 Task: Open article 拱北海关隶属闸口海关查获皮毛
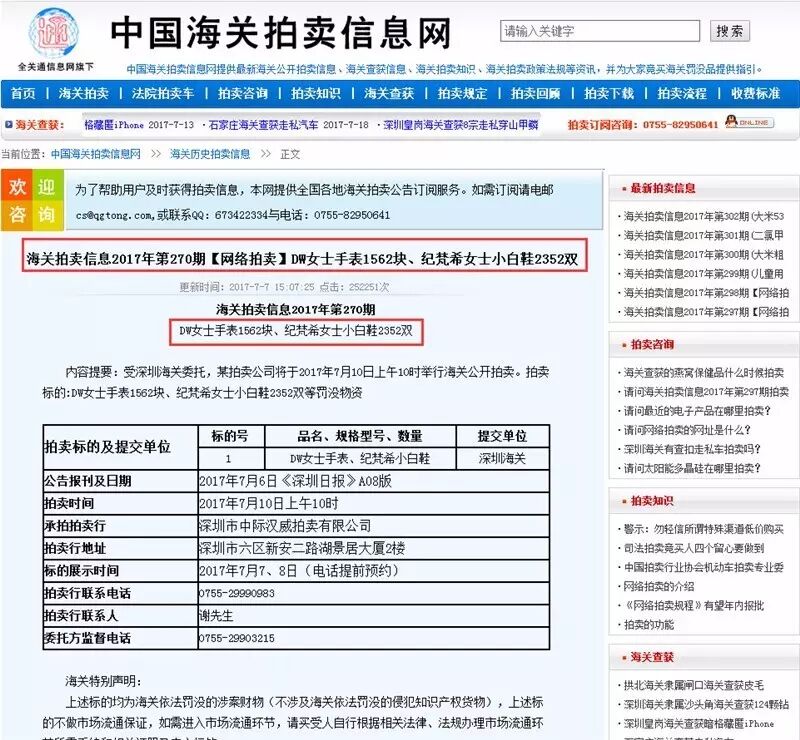click(x=694, y=685)
